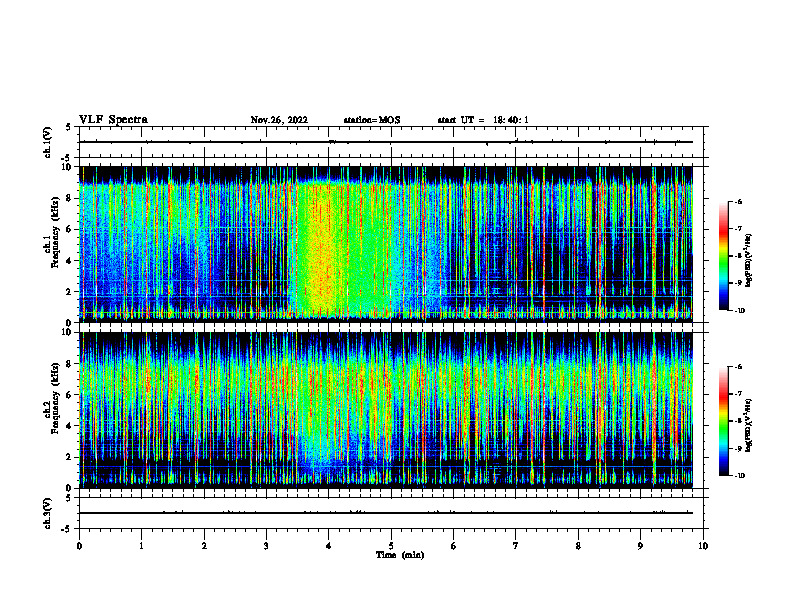
Task: Click the time axis tick label "0"
Action: (x=79, y=546)
